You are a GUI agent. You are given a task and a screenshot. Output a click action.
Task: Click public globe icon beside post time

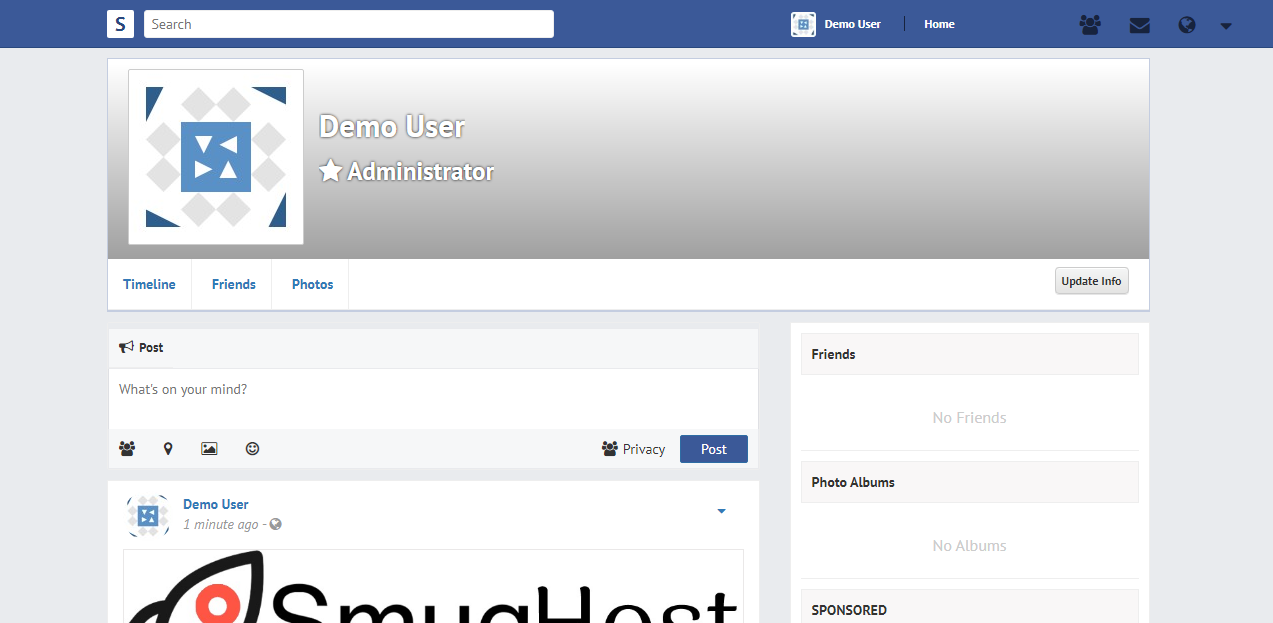coord(276,524)
